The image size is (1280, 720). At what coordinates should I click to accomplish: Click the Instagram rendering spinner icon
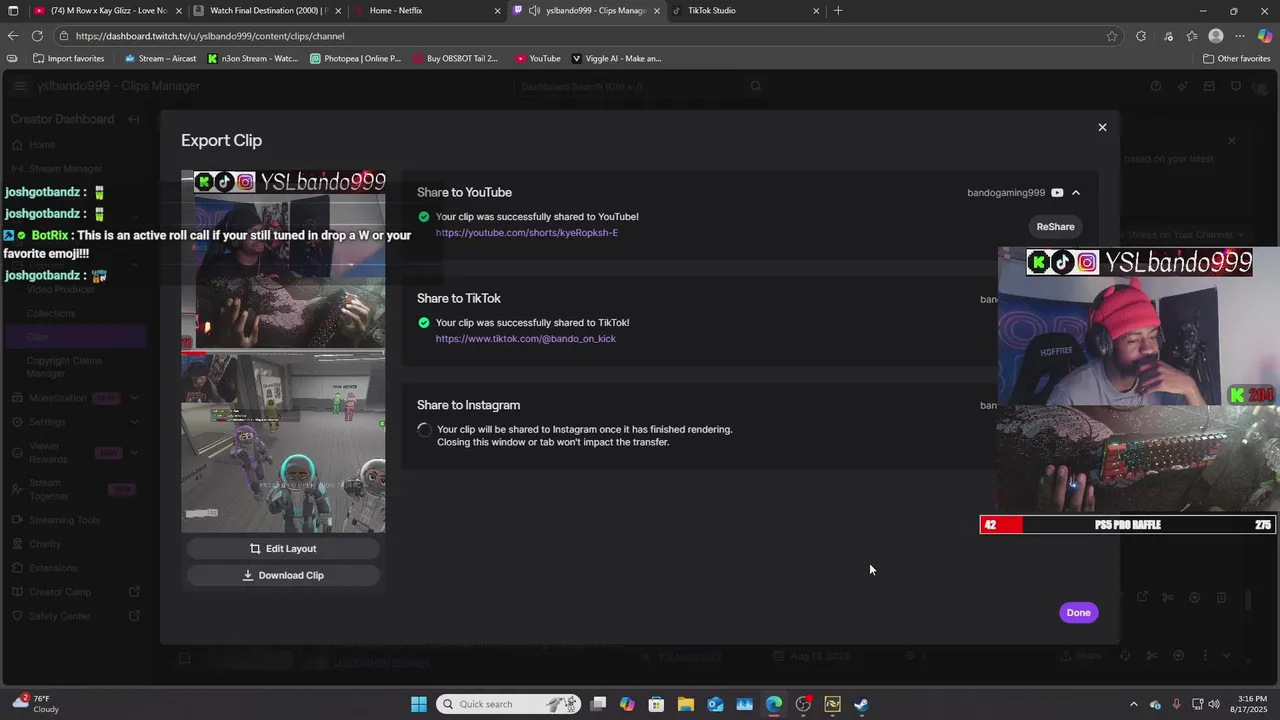(x=424, y=430)
